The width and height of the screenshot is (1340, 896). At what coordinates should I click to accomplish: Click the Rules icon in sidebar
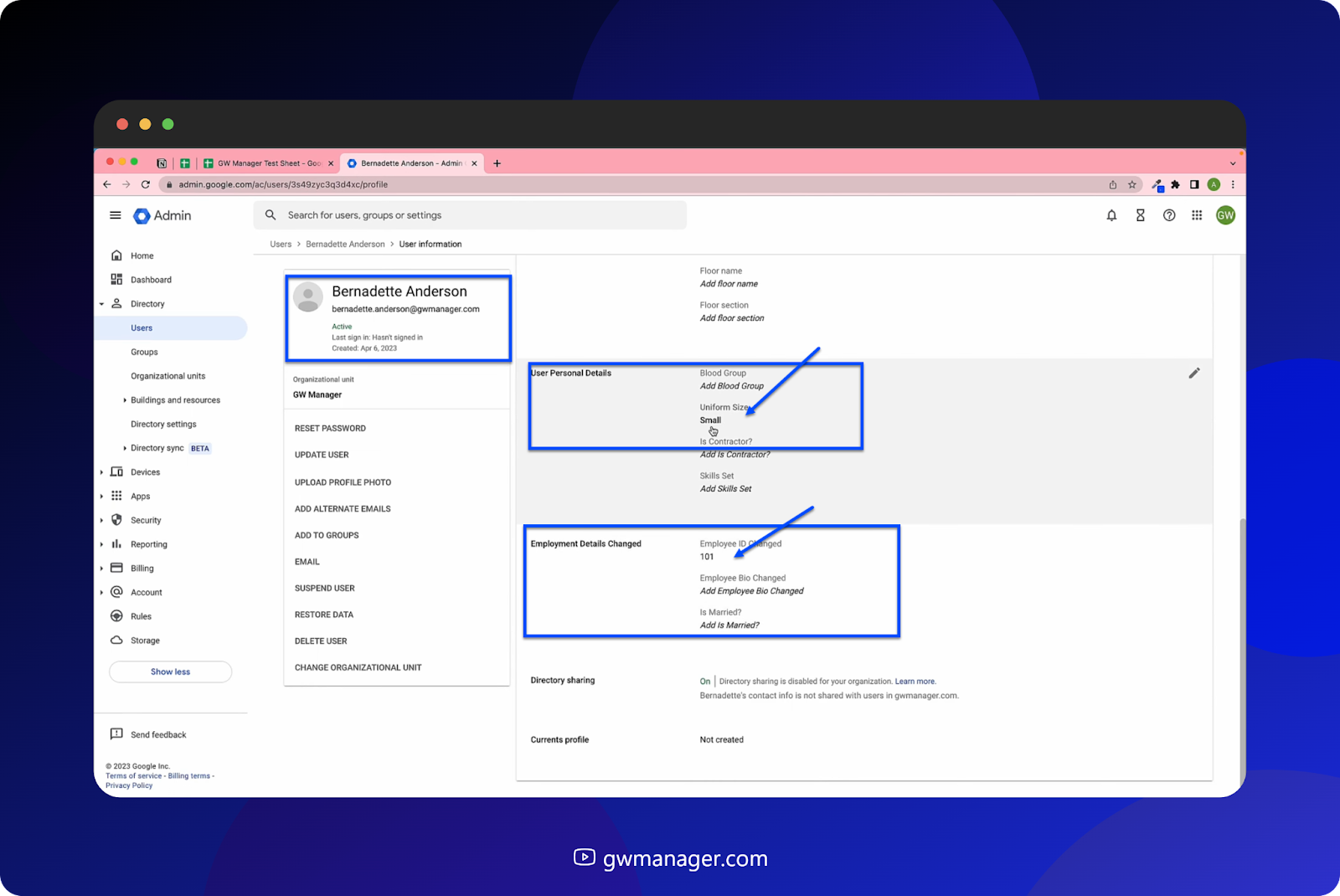click(116, 616)
